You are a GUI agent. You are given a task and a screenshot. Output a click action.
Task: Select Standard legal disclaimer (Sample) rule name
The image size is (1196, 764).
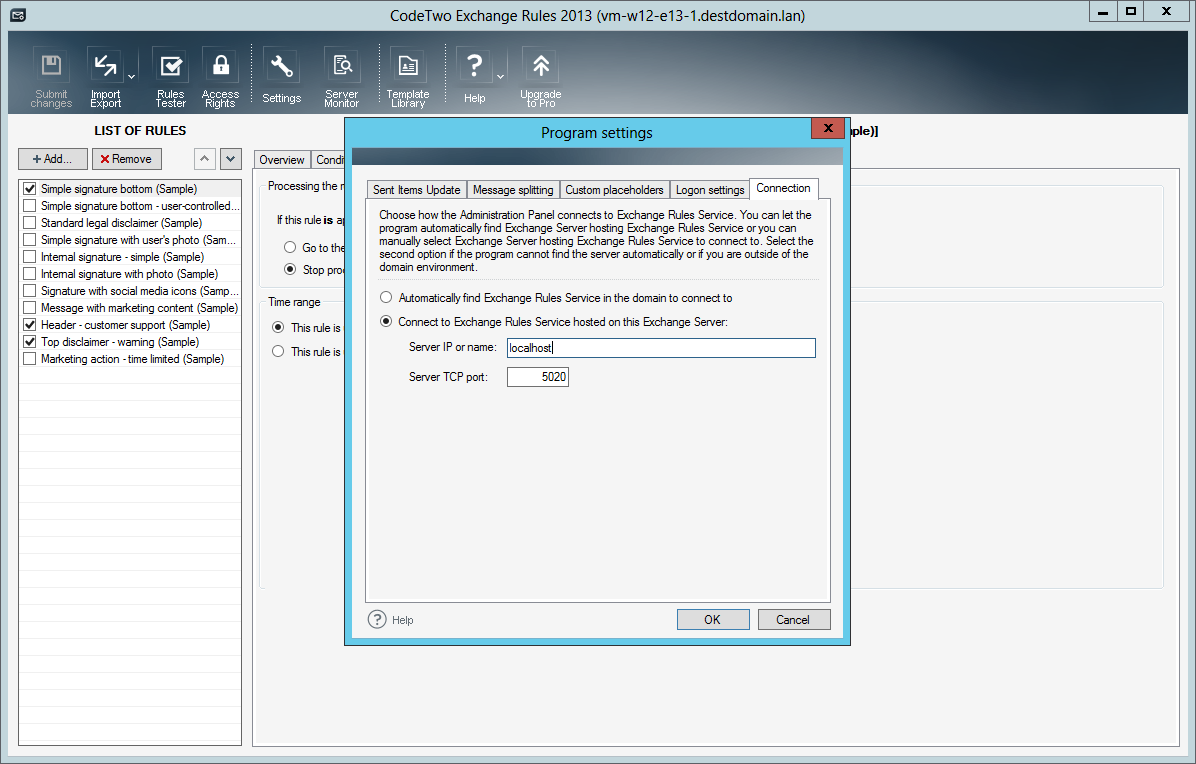point(121,223)
